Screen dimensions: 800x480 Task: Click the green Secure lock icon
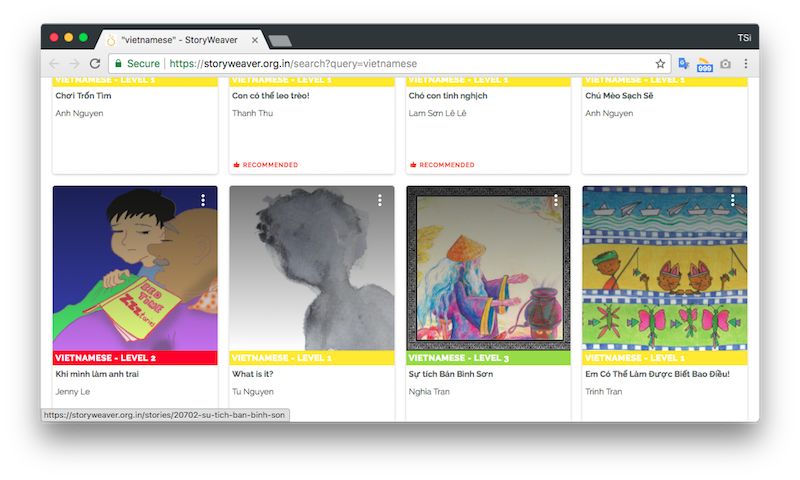pyautogui.click(x=118, y=63)
